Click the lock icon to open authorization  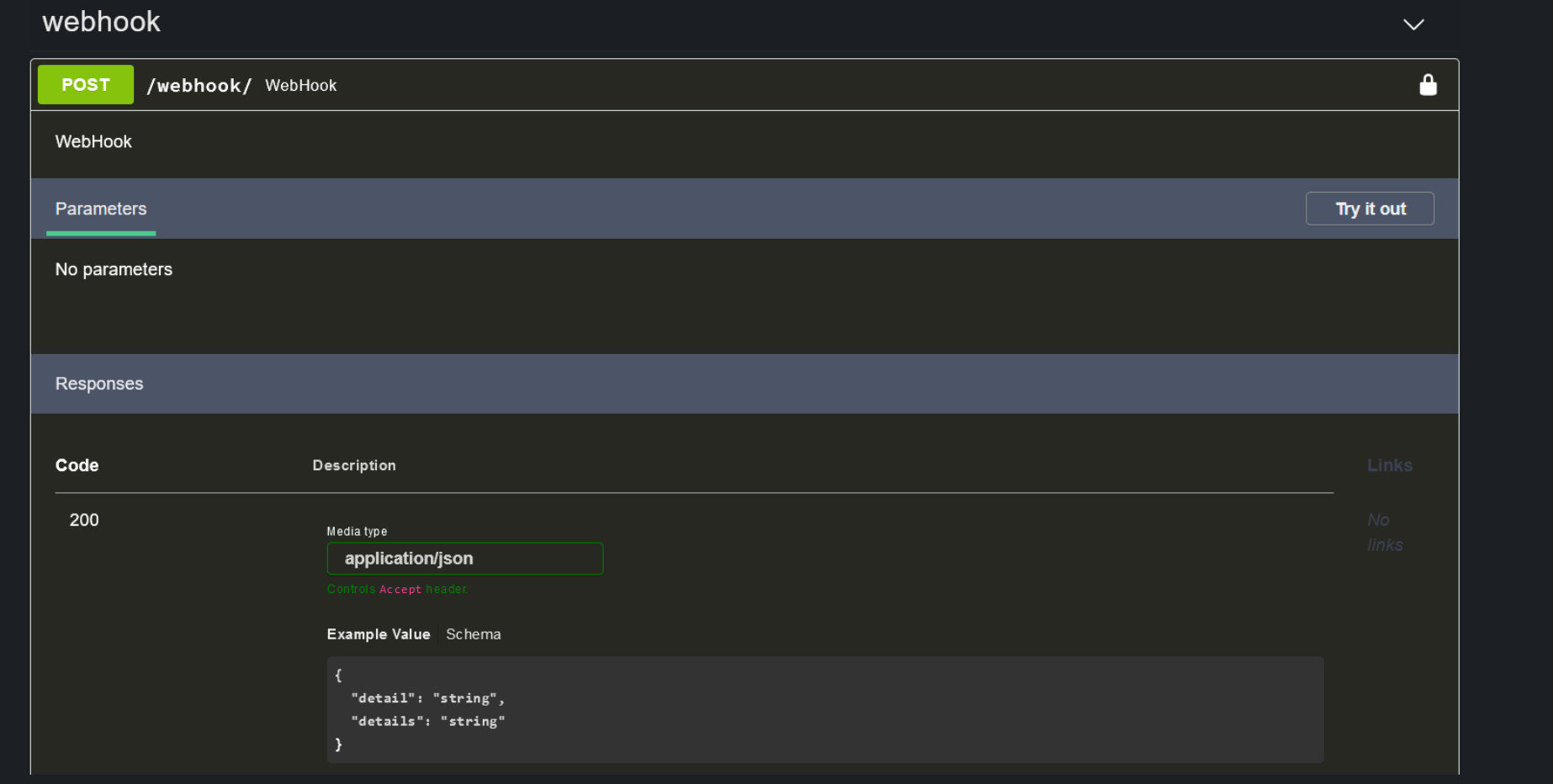pos(1428,84)
